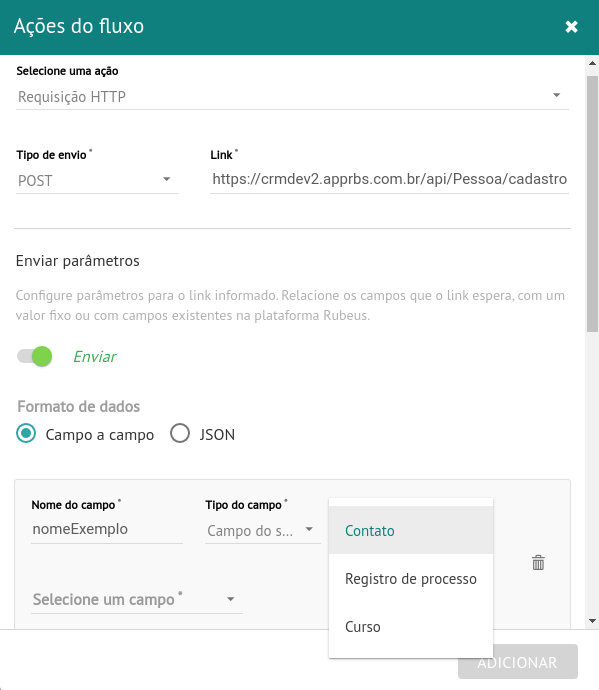Screen dimensions: 599x690
Task: Close the Ações do fluxo dialog
Action: (x=571, y=27)
